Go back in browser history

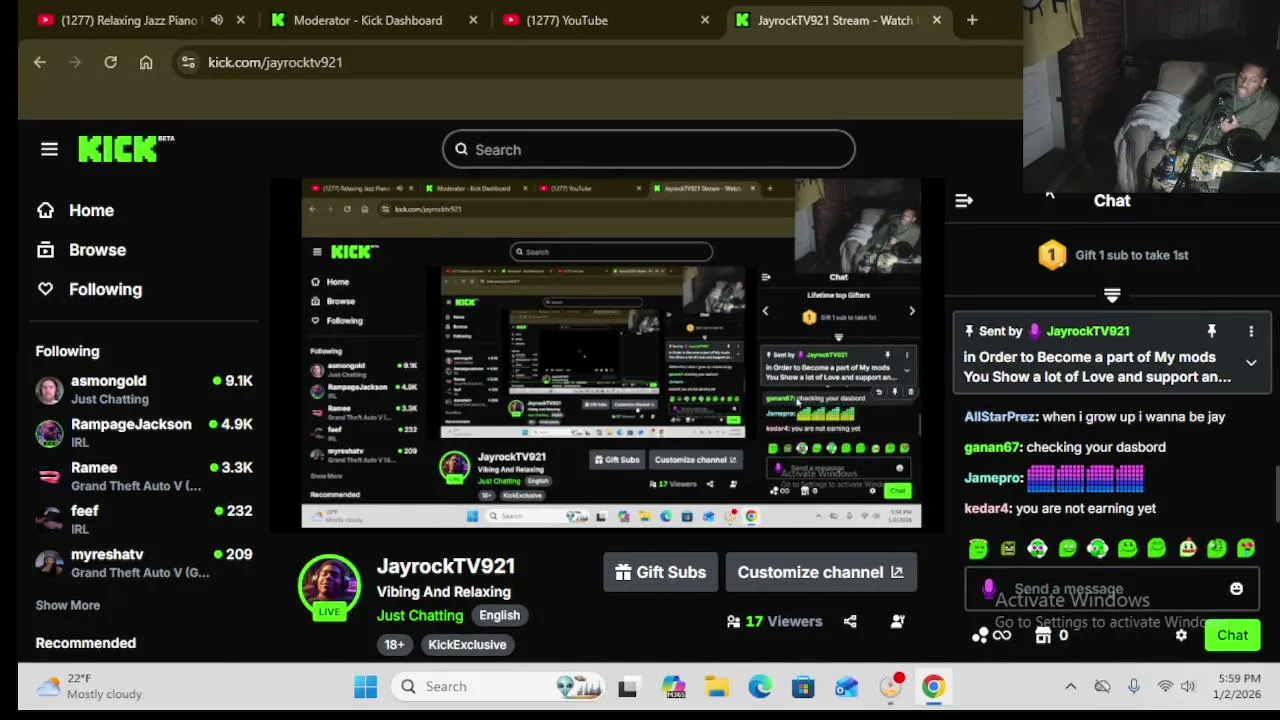pos(40,62)
